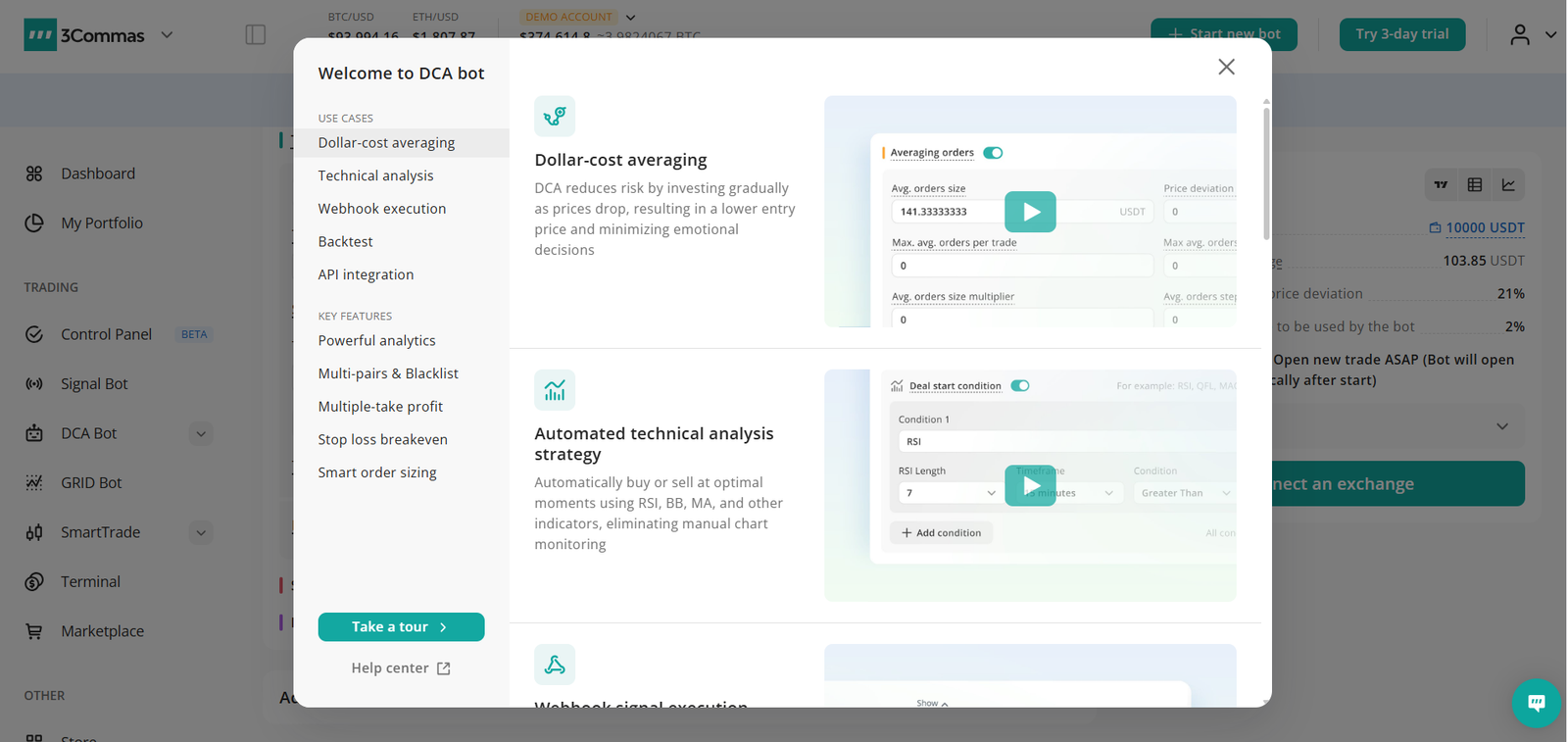Toggle the Averaging orders switch
Screen dimensions: 1568x742
[993, 153]
